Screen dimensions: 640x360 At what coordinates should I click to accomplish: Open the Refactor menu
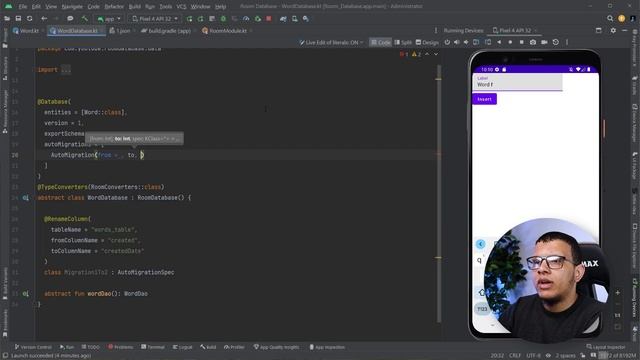click(x=114, y=7)
